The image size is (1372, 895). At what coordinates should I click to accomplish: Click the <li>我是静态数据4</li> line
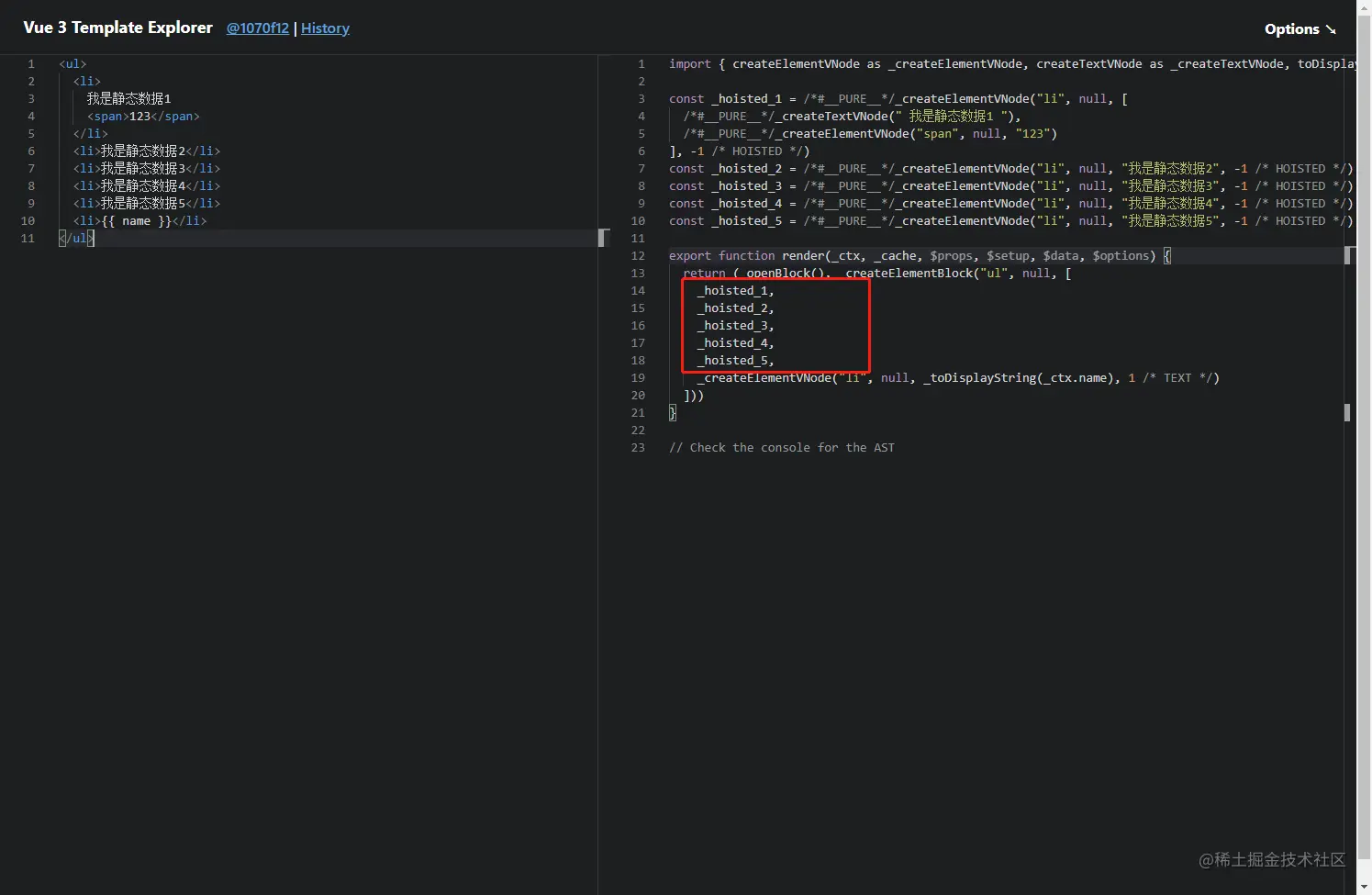(147, 186)
